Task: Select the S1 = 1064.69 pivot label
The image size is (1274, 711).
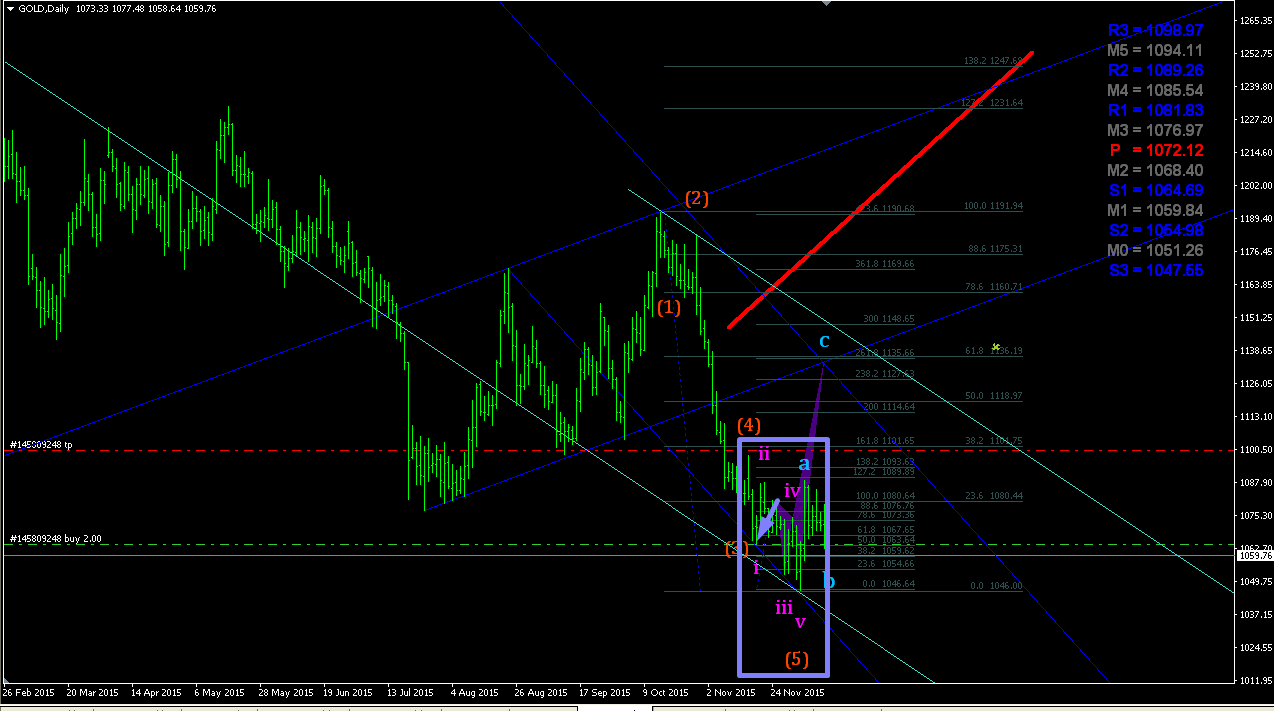Action: (x=1155, y=190)
